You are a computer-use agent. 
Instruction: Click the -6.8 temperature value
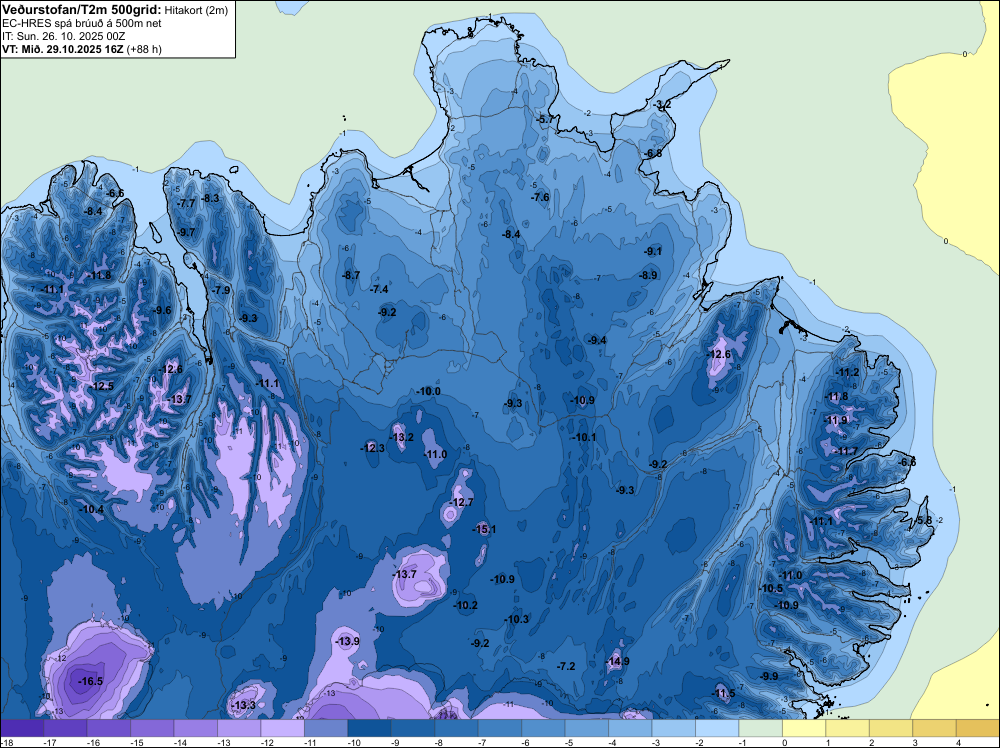click(x=654, y=154)
